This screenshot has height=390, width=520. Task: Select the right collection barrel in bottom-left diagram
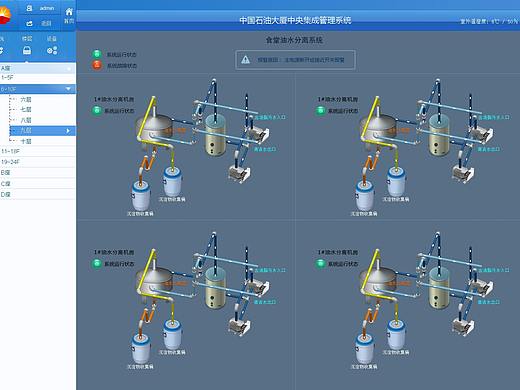[x=172, y=335]
